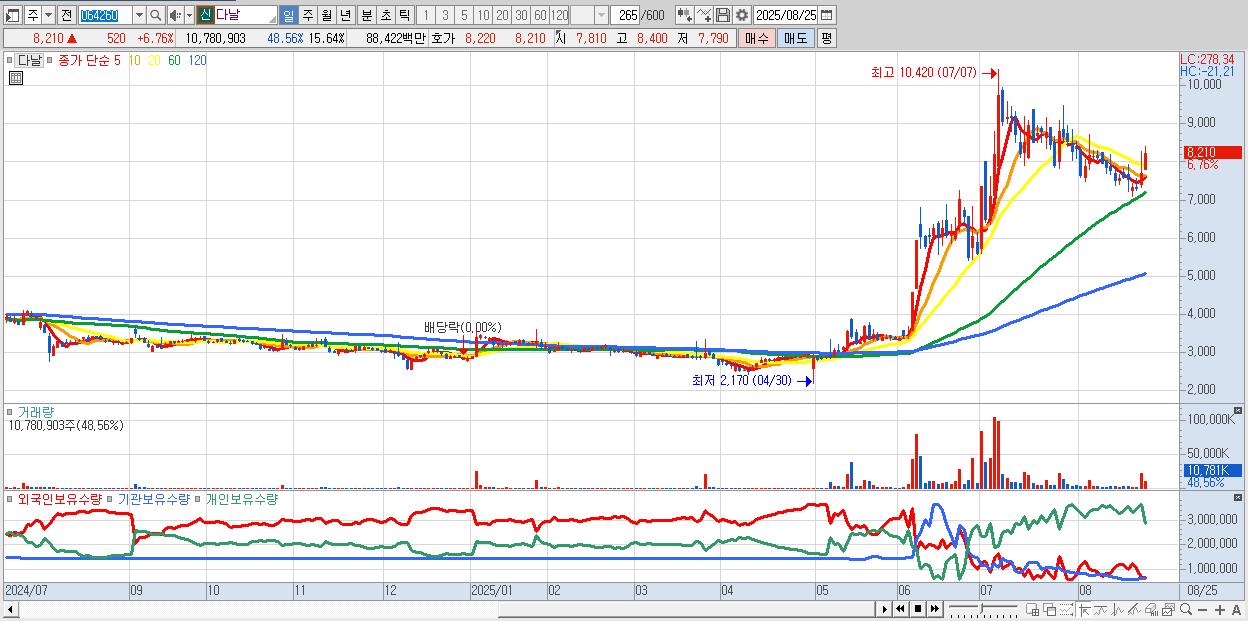The width and height of the screenshot is (1248, 621).
Task: Click the speaker sound icon in toolbar
Action: (174, 15)
